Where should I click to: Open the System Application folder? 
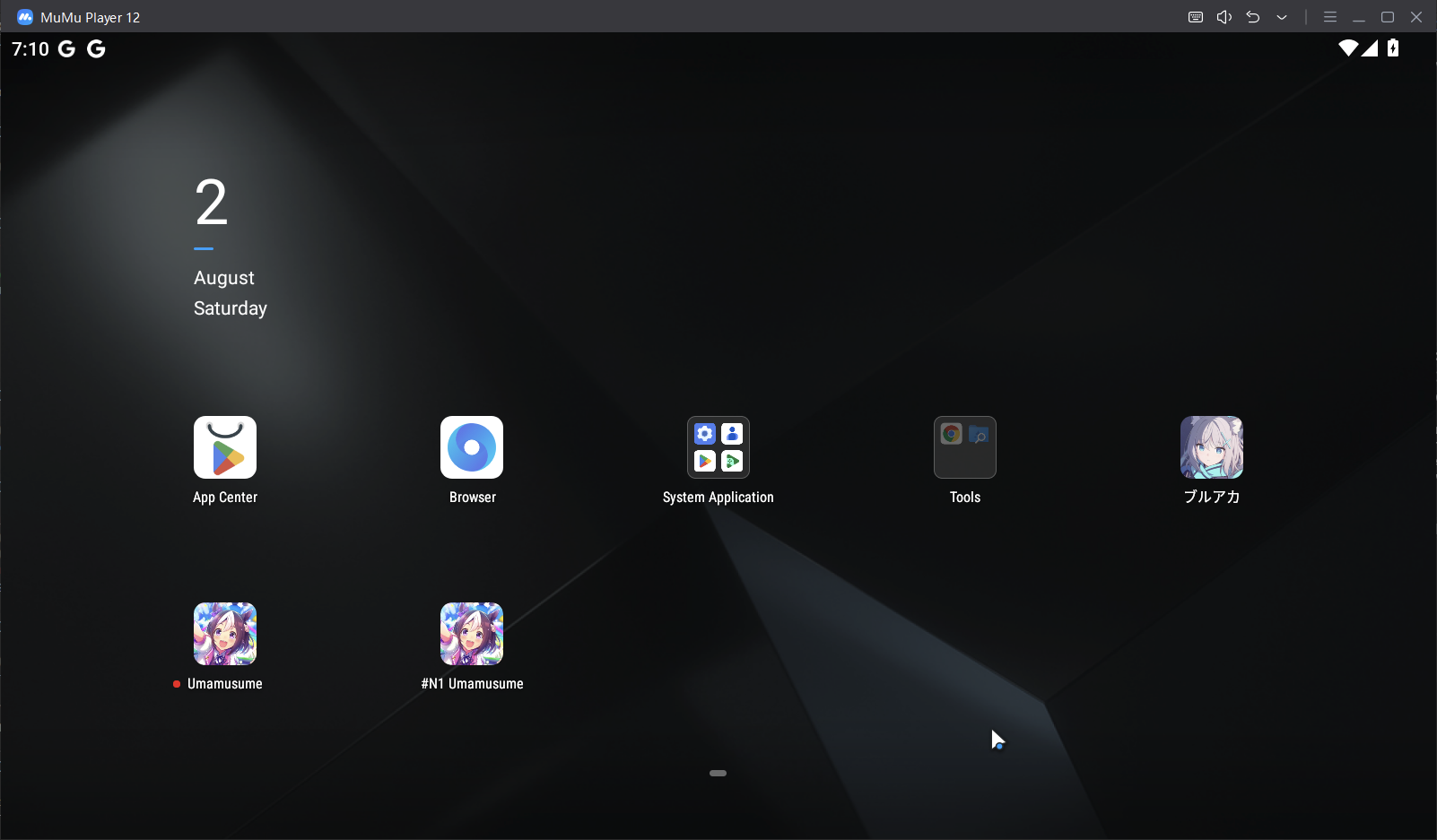point(718,447)
